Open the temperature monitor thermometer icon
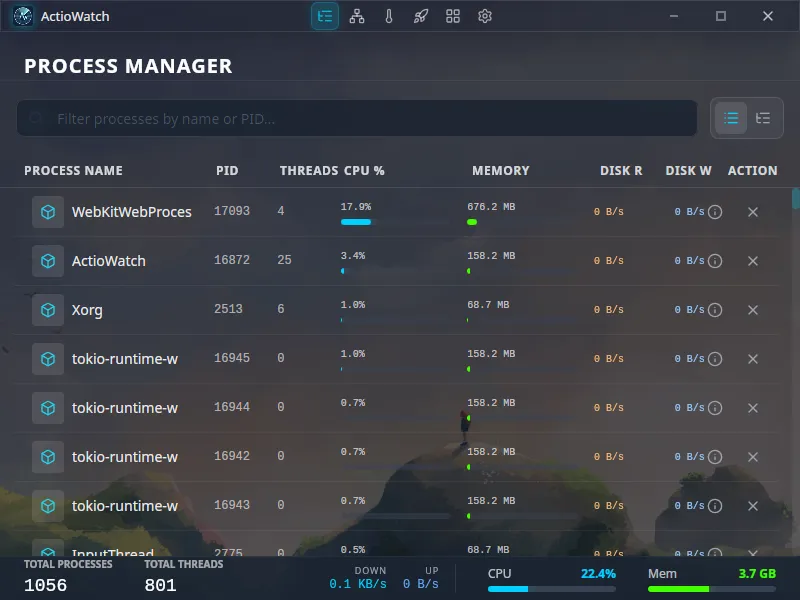This screenshot has height=600, width=800. tap(389, 16)
